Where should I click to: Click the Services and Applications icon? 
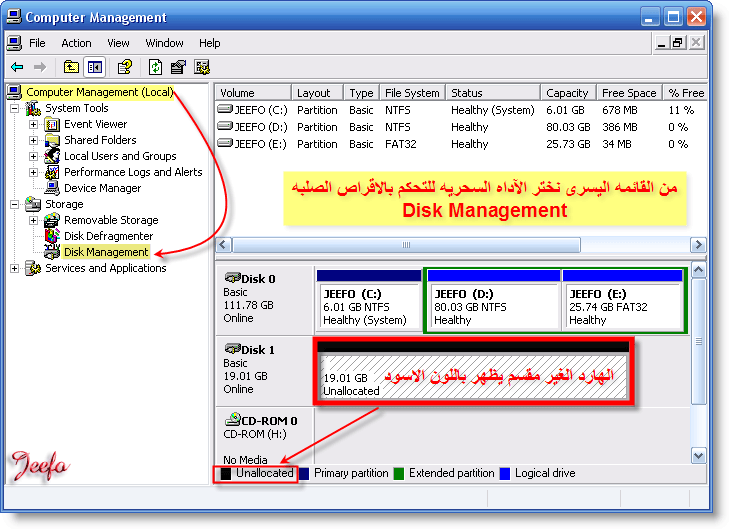[x=33, y=268]
